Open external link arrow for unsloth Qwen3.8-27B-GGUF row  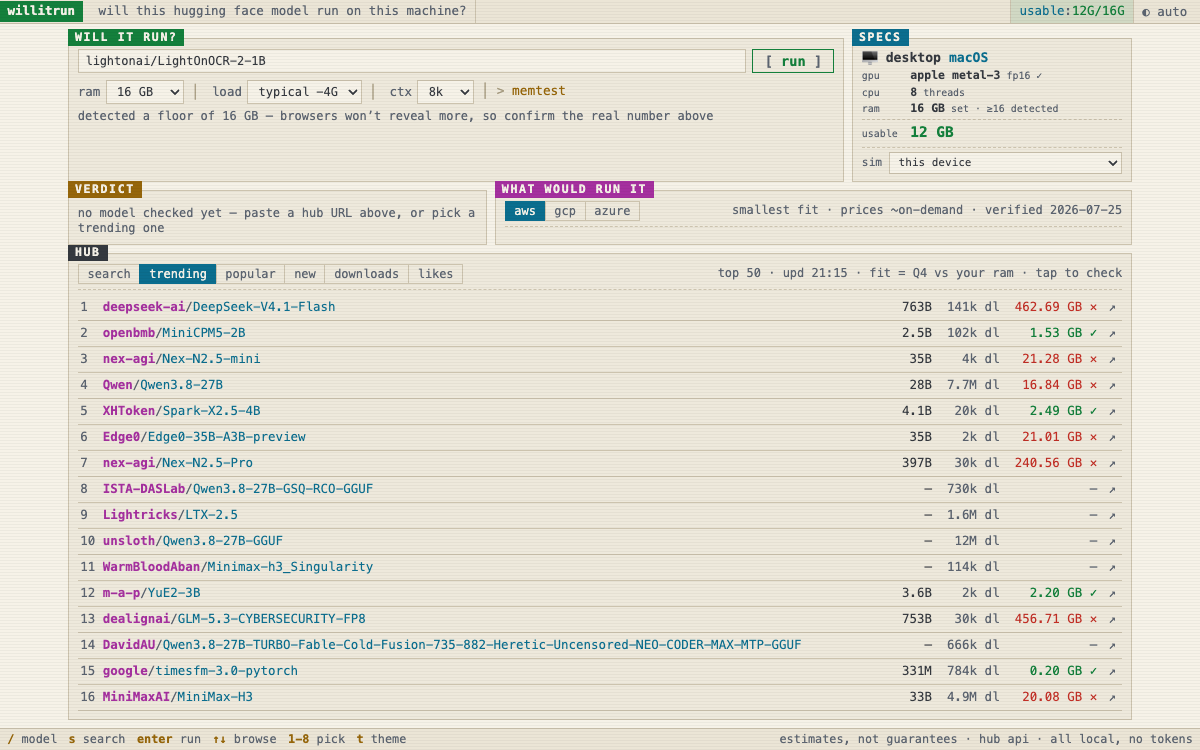(1112, 541)
